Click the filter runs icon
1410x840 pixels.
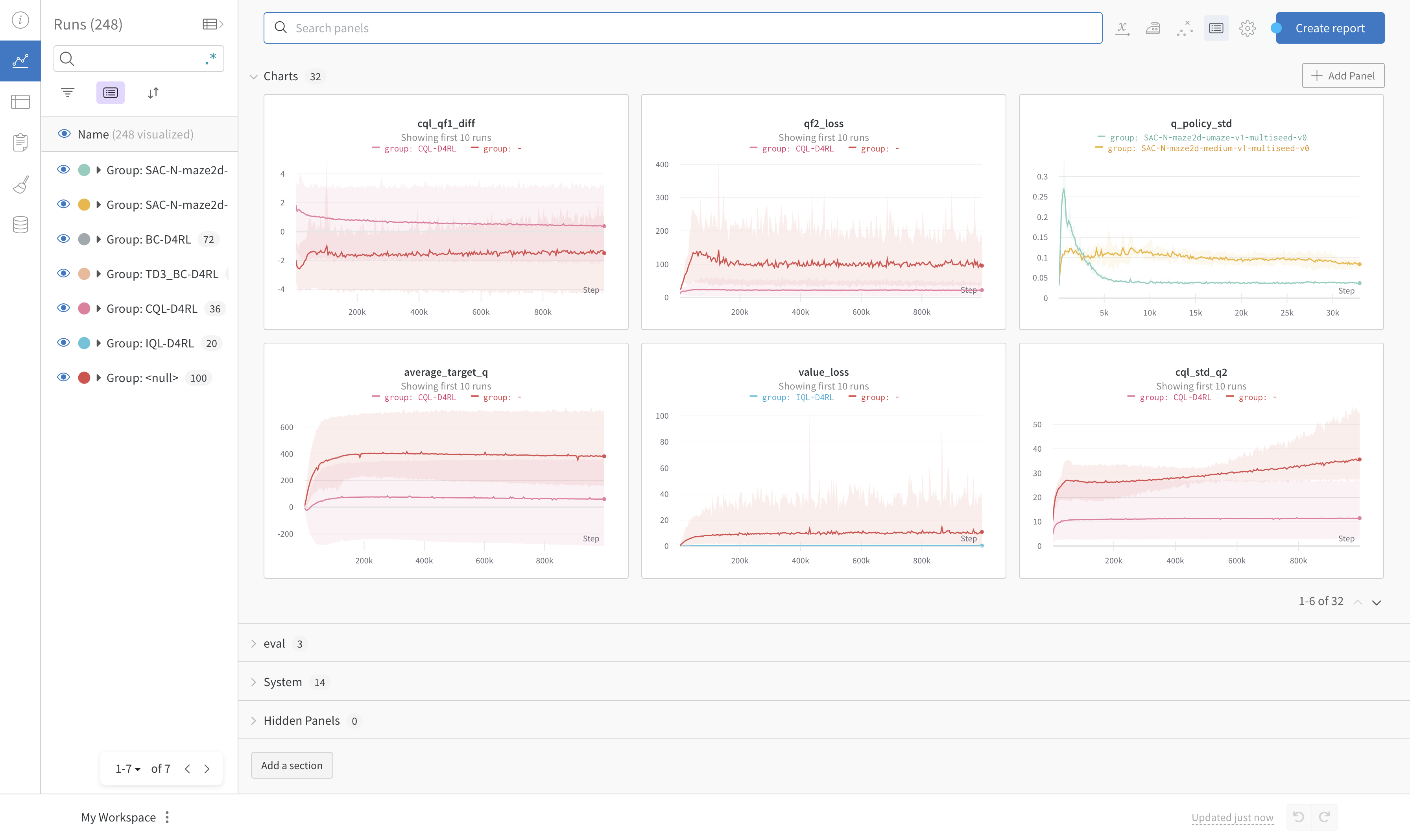point(67,93)
